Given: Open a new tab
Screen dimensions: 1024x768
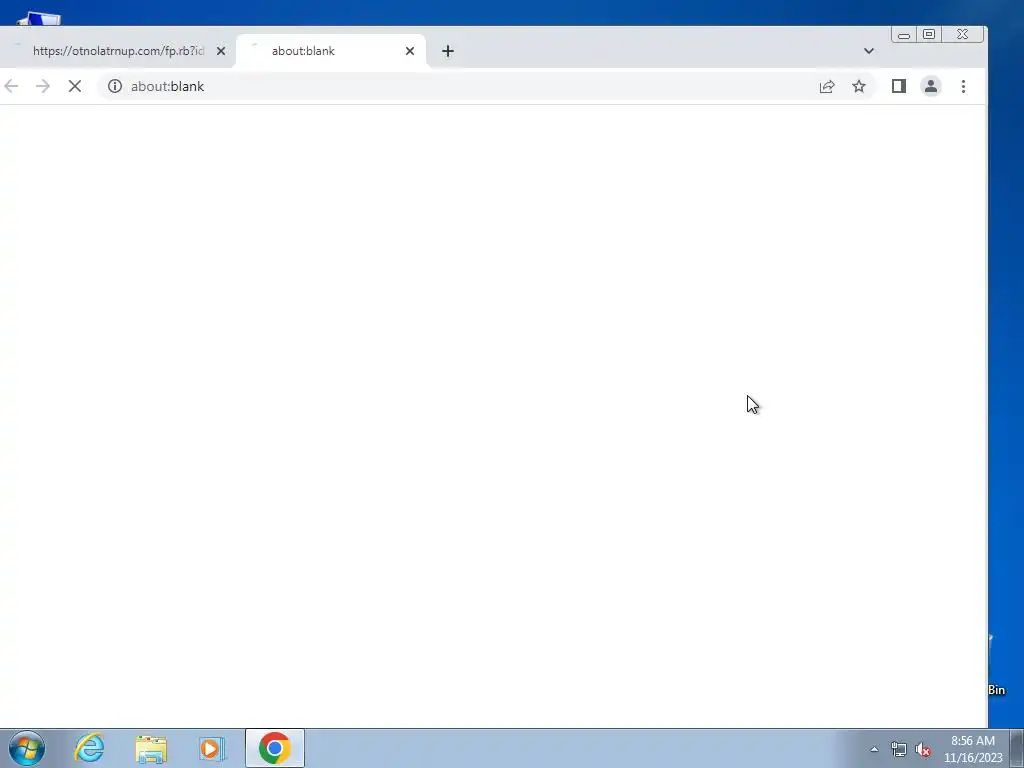Looking at the screenshot, I should [447, 51].
